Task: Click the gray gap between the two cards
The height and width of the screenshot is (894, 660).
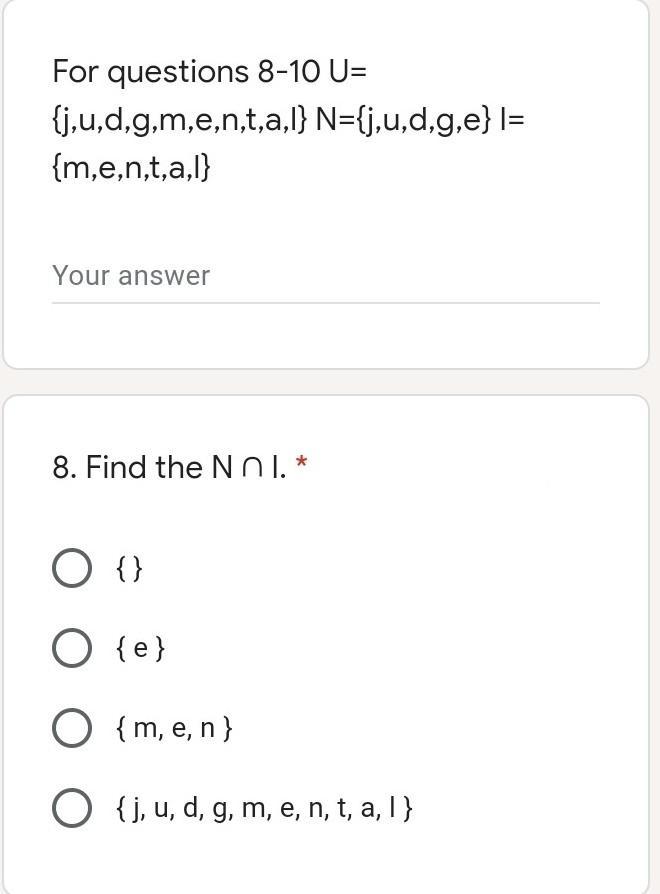Action: (330, 382)
